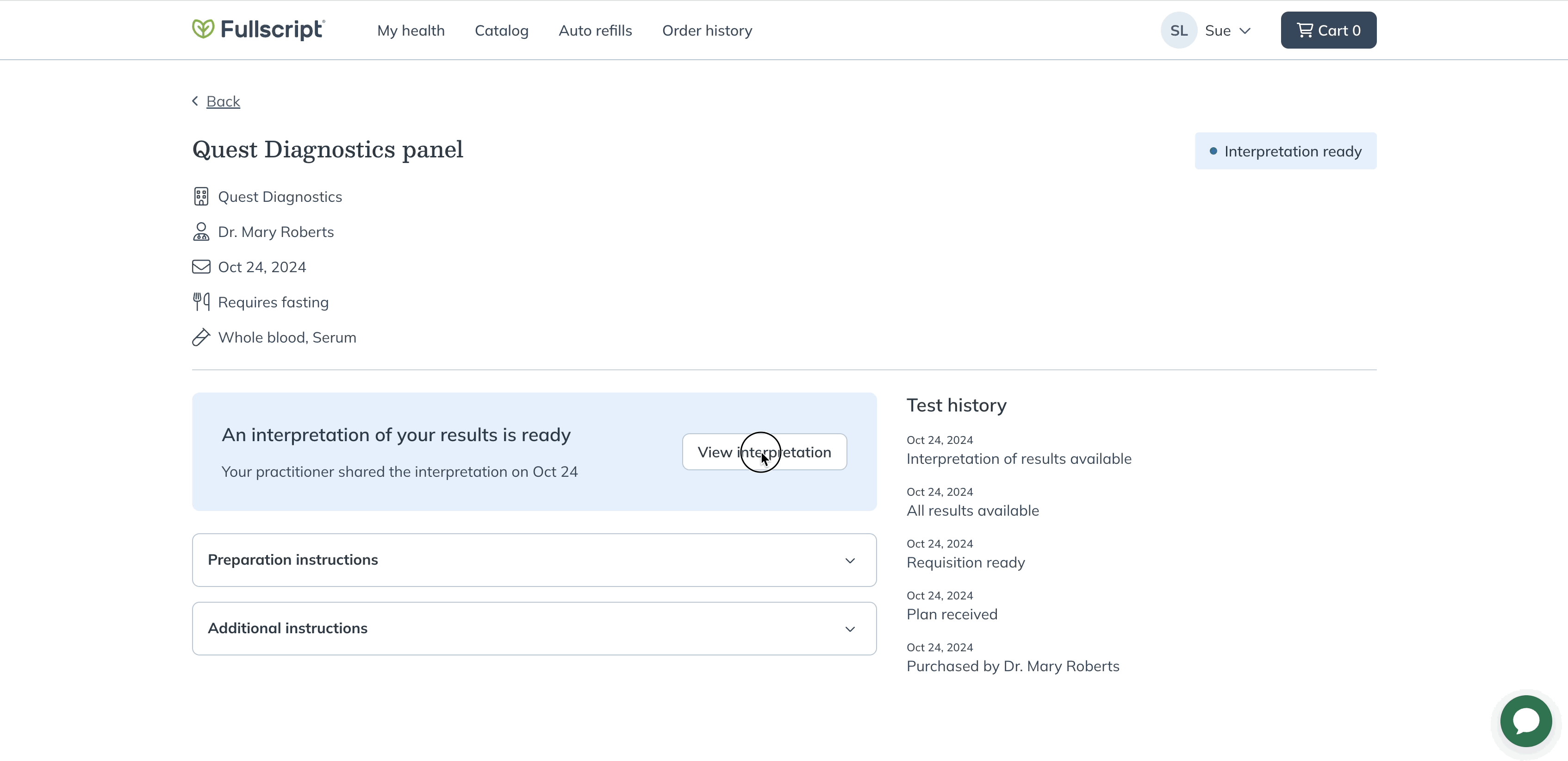This screenshot has height=761, width=1568.
Task: Click 'Requisition ready' history entry
Action: [965, 562]
